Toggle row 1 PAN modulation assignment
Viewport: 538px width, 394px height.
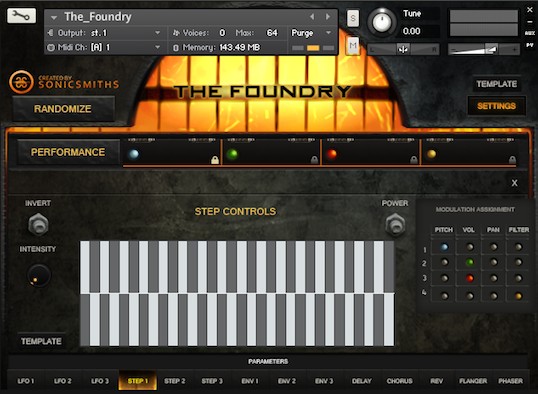(494, 247)
